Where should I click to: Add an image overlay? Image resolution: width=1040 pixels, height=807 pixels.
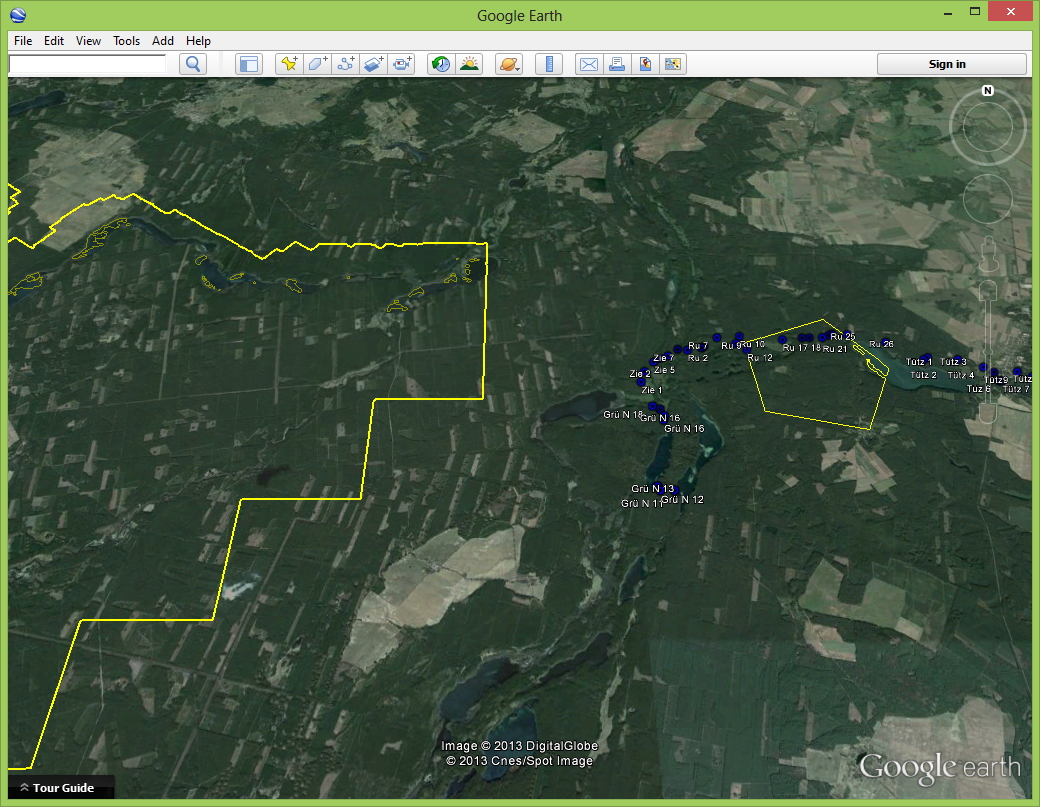coord(374,64)
